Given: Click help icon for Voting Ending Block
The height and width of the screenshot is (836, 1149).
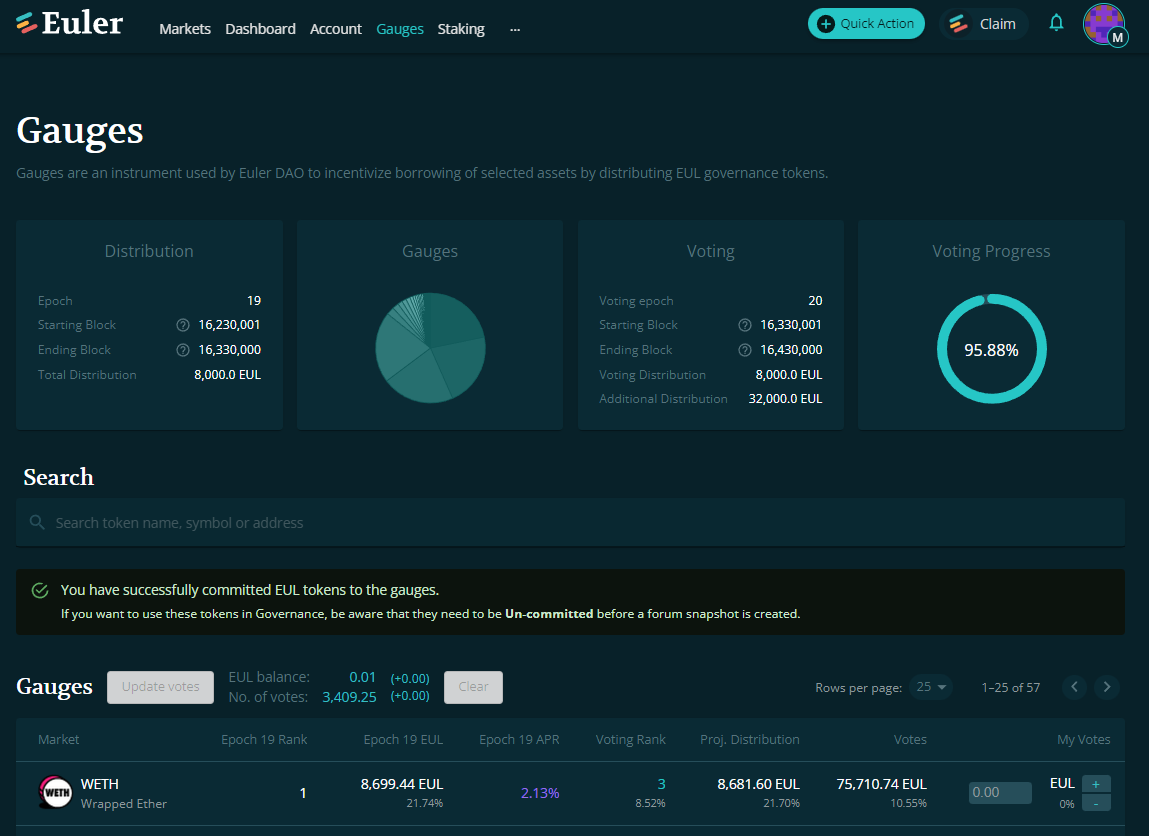Looking at the screenshot, I should pyautogui.click(x=745, y=349).
